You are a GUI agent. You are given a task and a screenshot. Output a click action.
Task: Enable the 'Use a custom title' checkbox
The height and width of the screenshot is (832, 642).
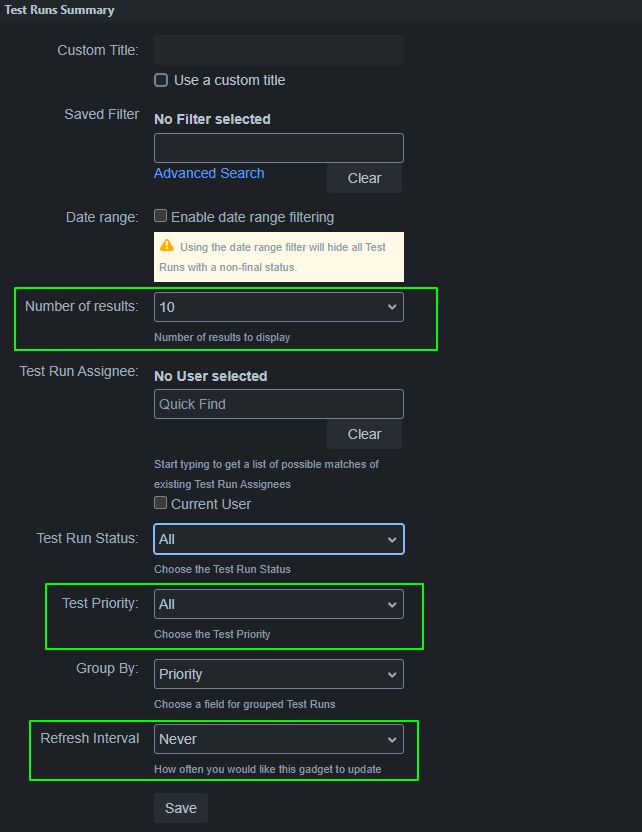161,80
